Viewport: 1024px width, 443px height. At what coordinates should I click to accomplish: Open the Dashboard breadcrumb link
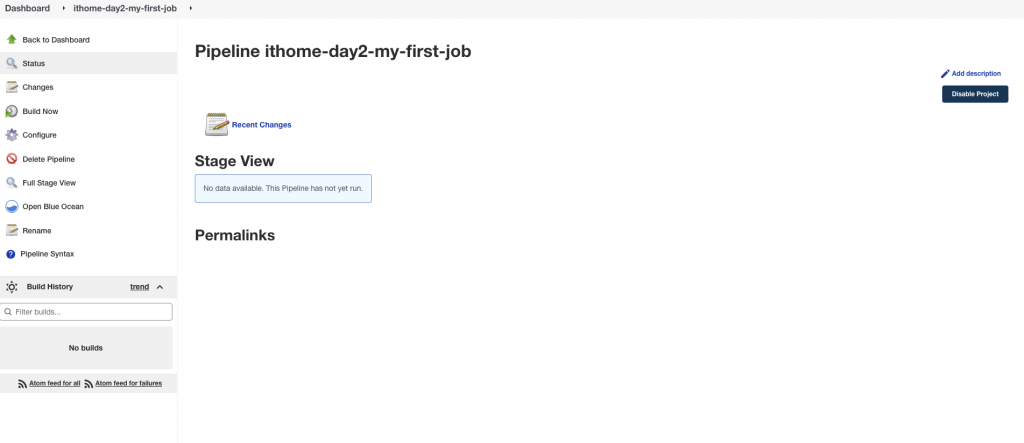pyautogui.click(x=27, y=8)
